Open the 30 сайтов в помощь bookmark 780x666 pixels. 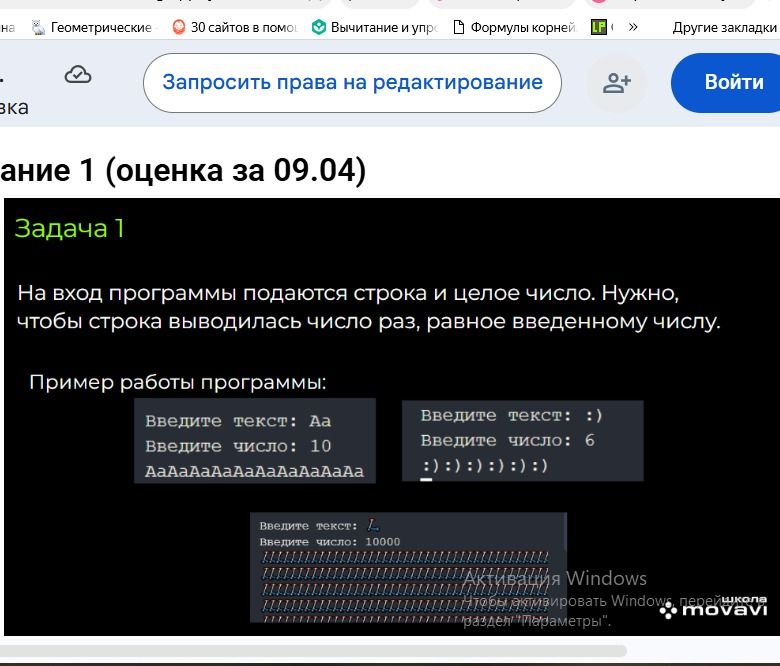click(235, 27)
